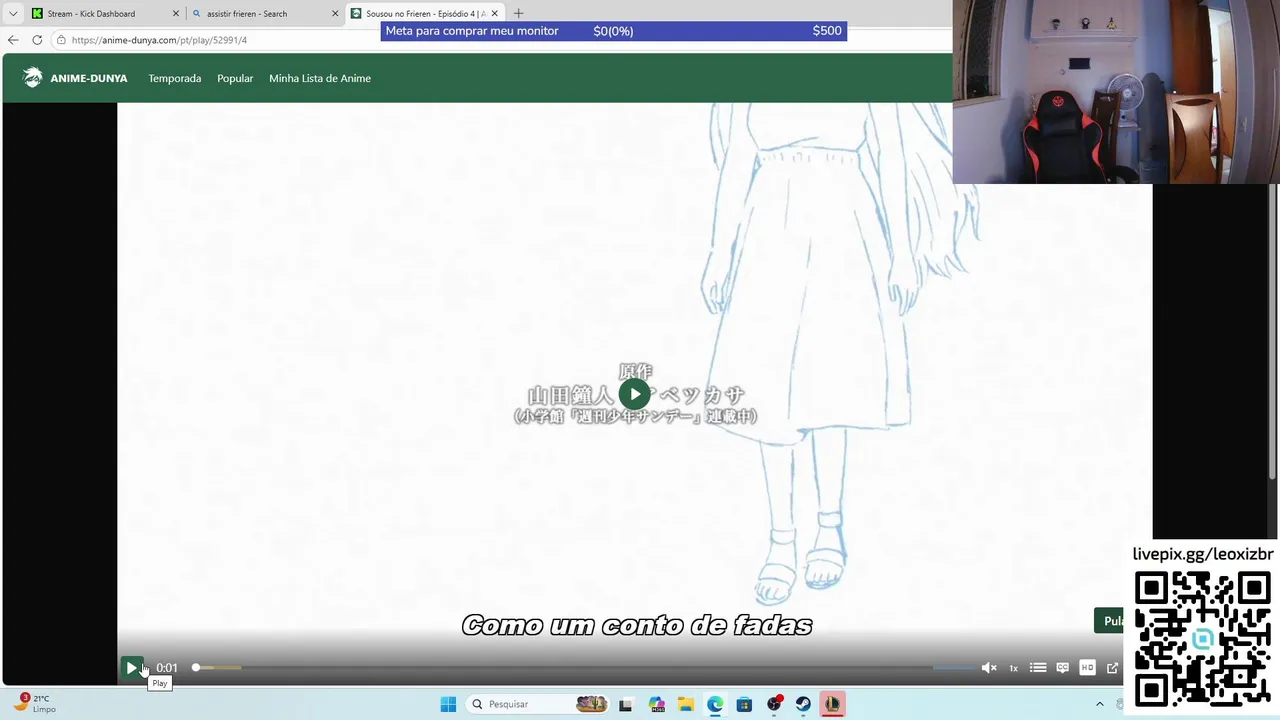Open Steam from the taskbar
The height and width of the screenshot is (720, 1280).
[803, 704]
